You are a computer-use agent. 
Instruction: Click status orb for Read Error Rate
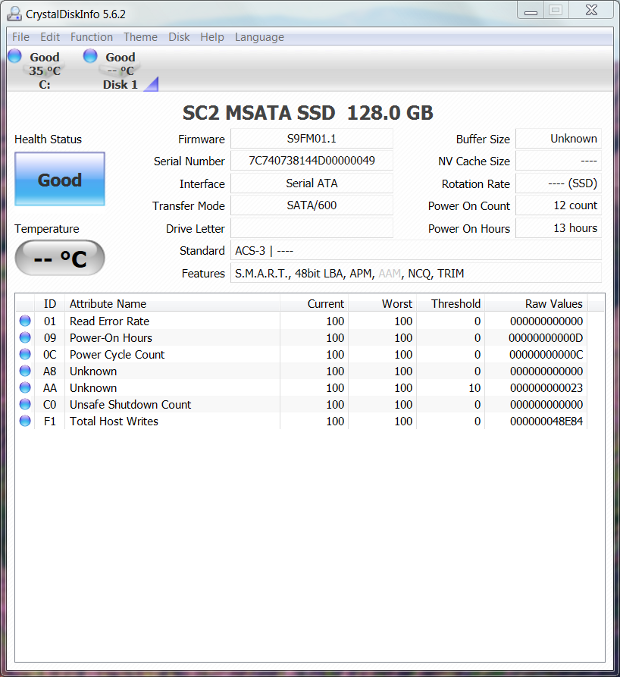tap(25, 321)
